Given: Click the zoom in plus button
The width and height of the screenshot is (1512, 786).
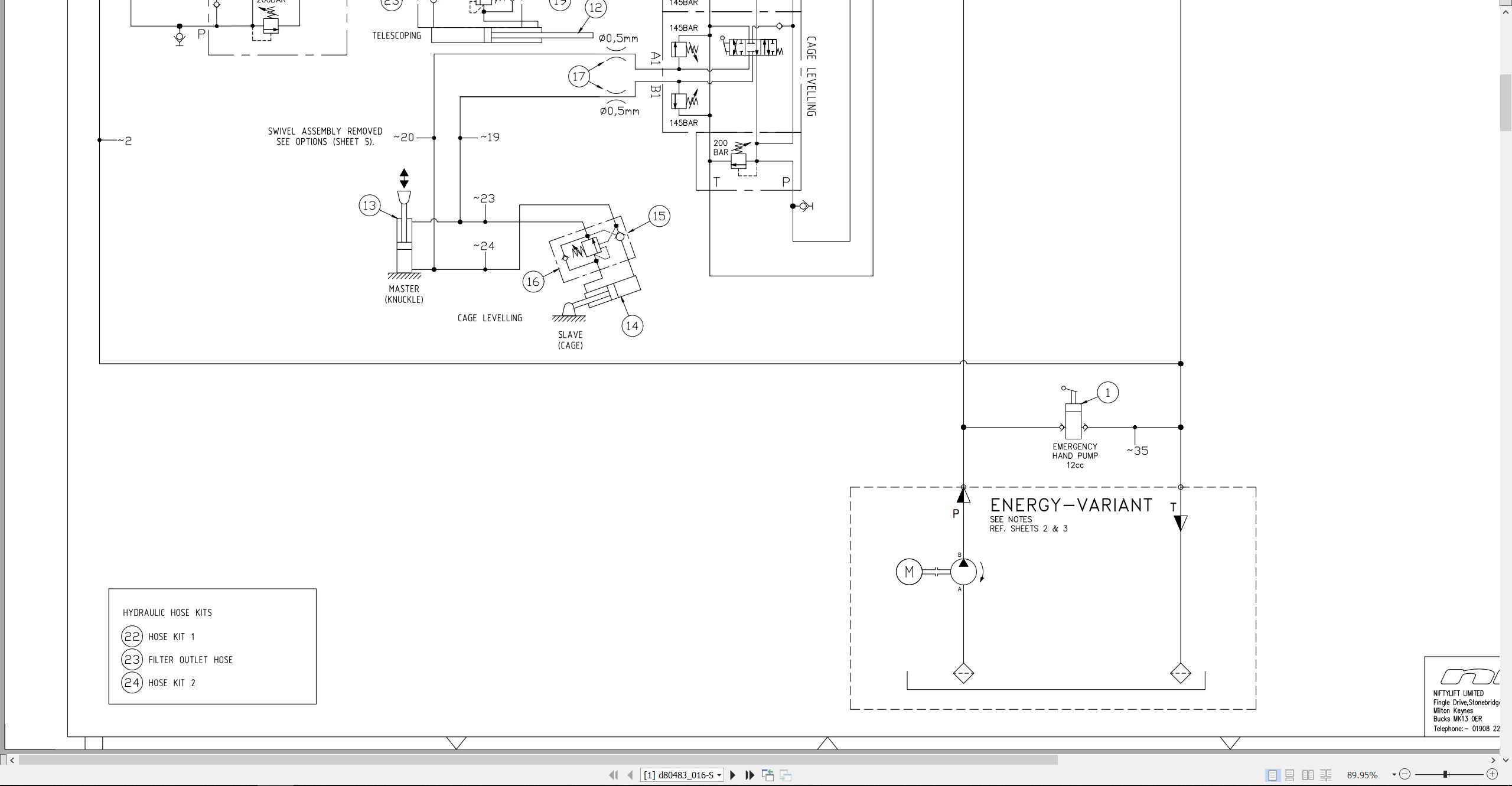Looking at the screenshot, I should [x=1493, y=774].
